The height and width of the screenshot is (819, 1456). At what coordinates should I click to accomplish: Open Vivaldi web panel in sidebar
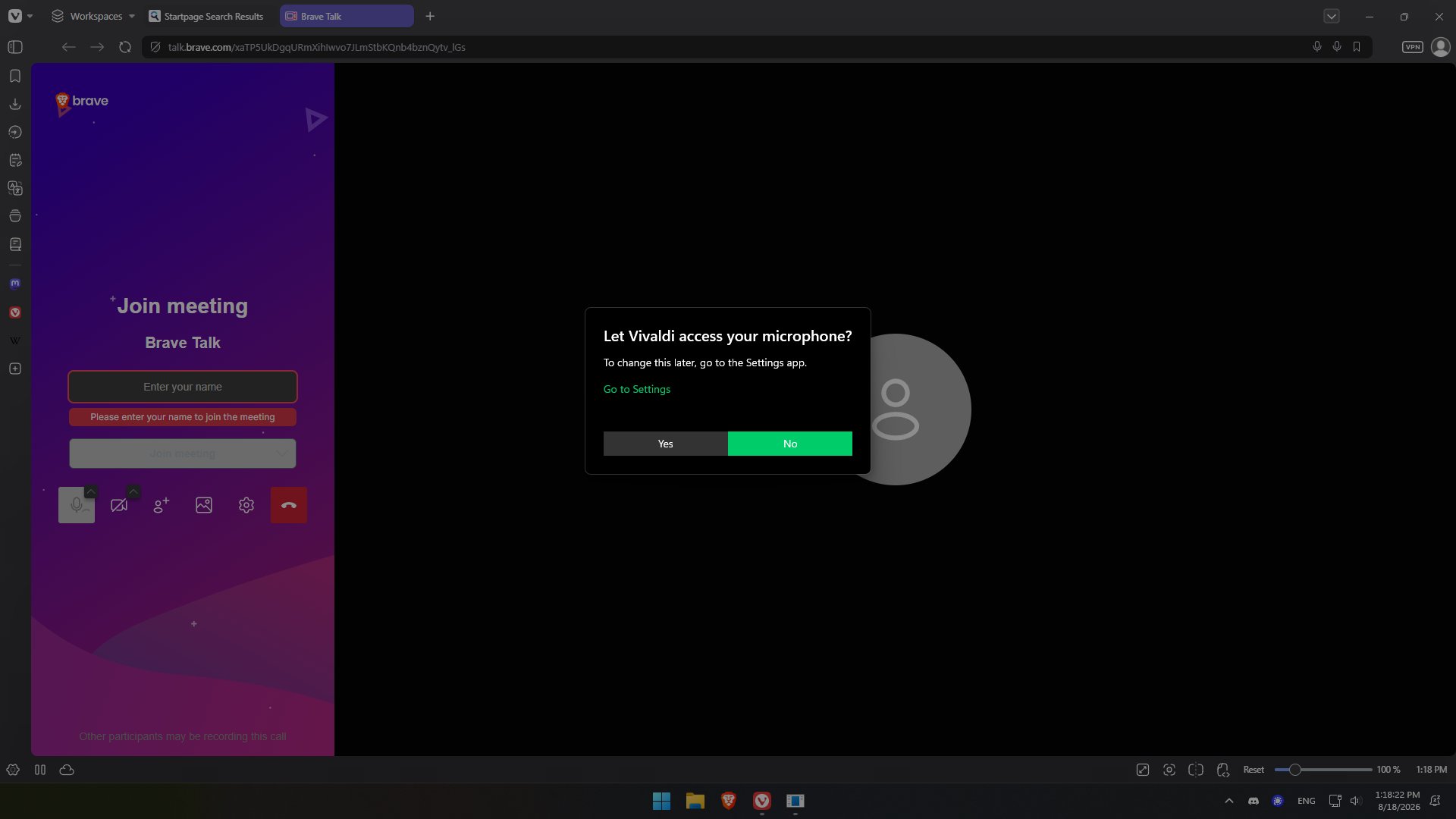15,312
